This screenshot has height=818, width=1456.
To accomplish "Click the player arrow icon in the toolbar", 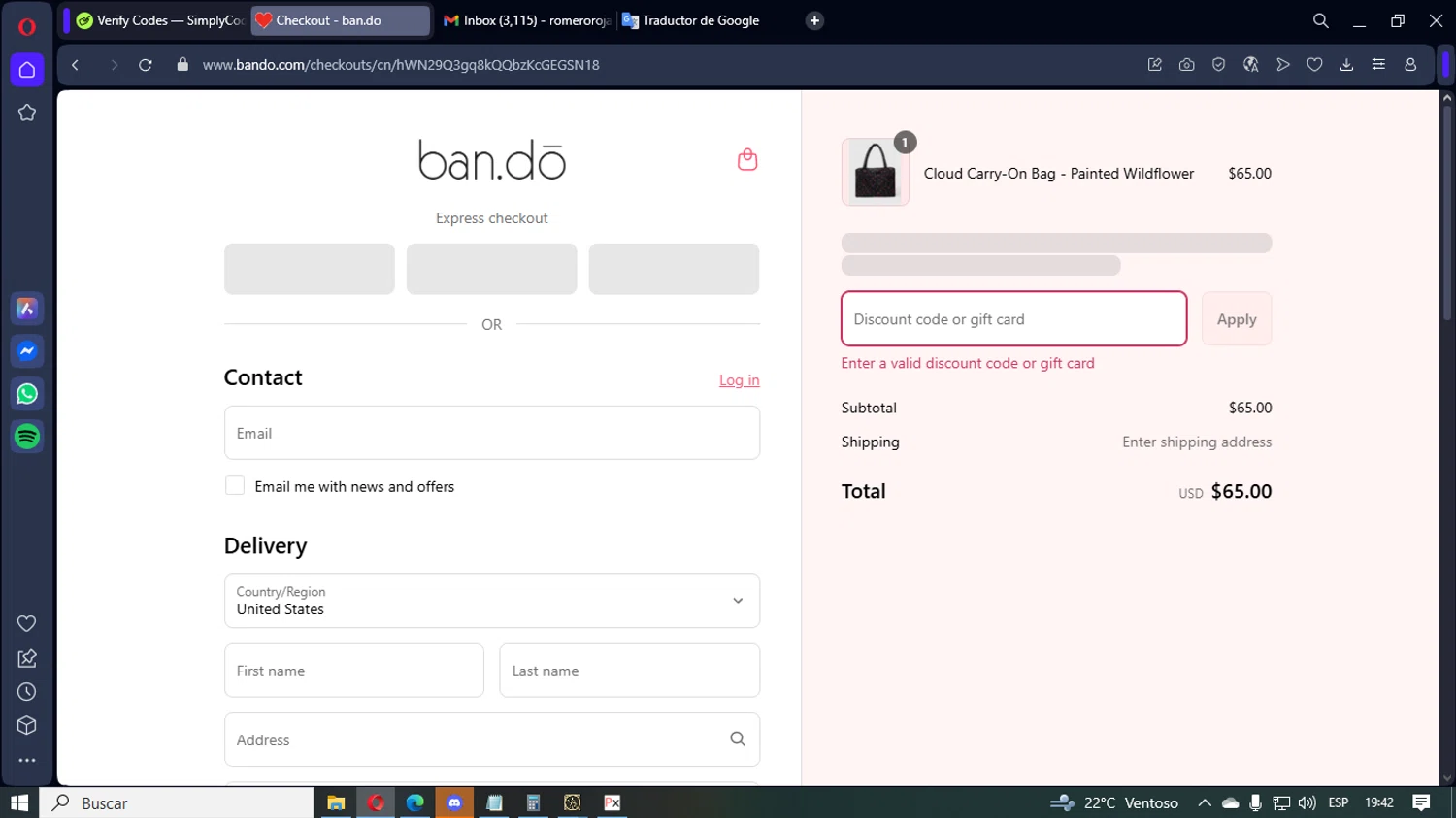I will 1282,65.
